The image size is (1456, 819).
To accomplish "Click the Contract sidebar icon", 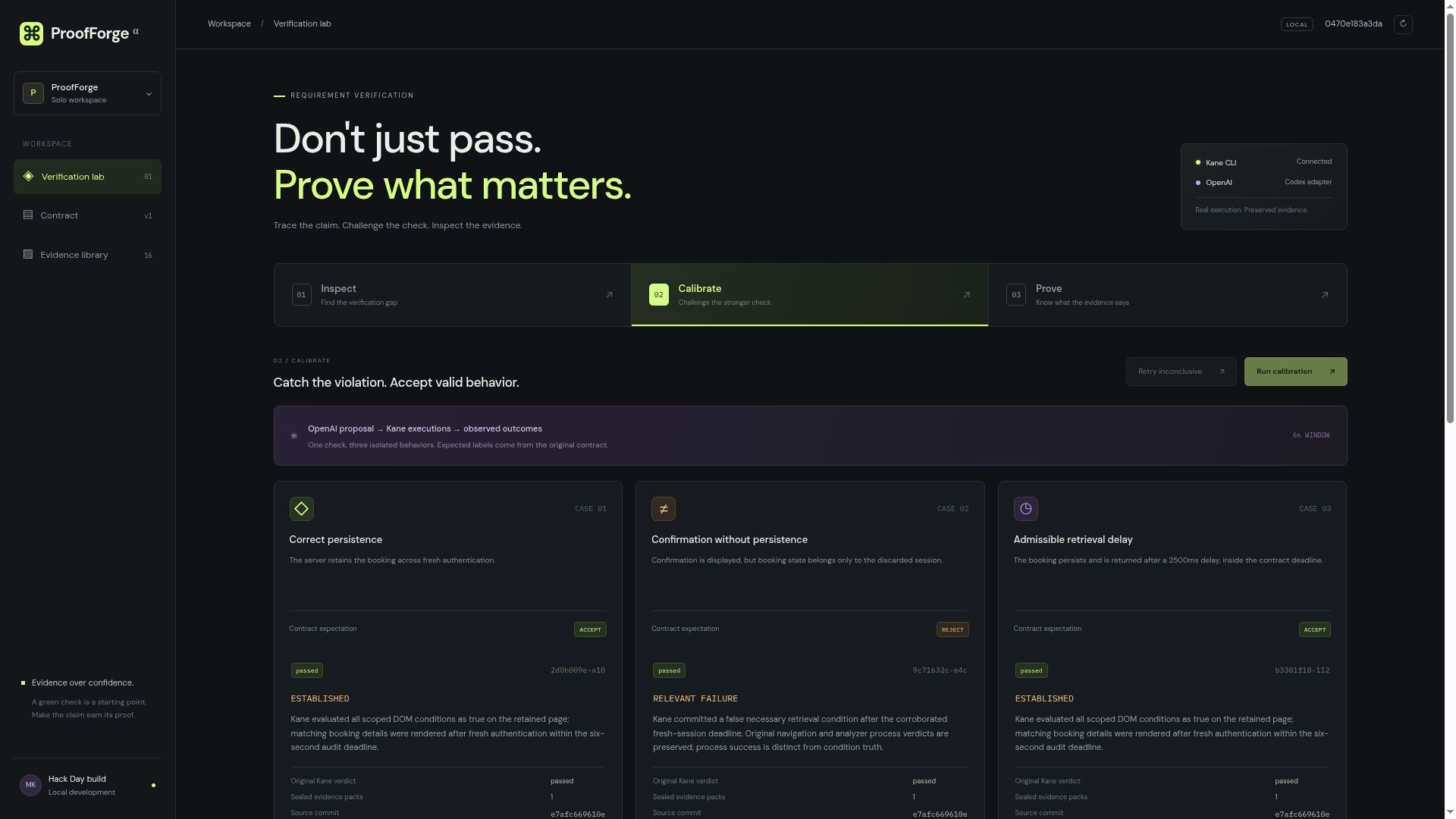I will 28,215.
